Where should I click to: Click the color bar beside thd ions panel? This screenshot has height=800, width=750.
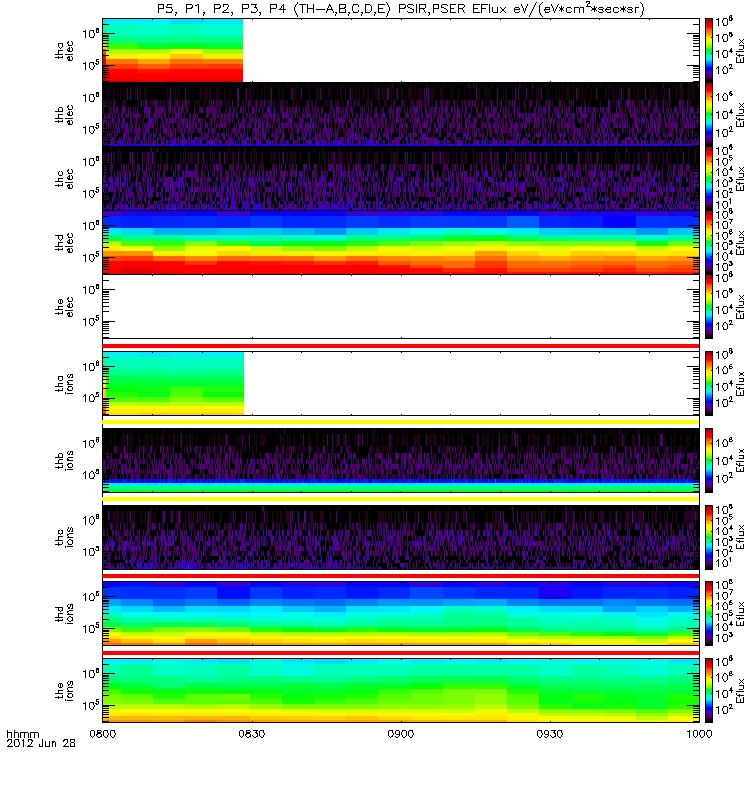[709, 613]
